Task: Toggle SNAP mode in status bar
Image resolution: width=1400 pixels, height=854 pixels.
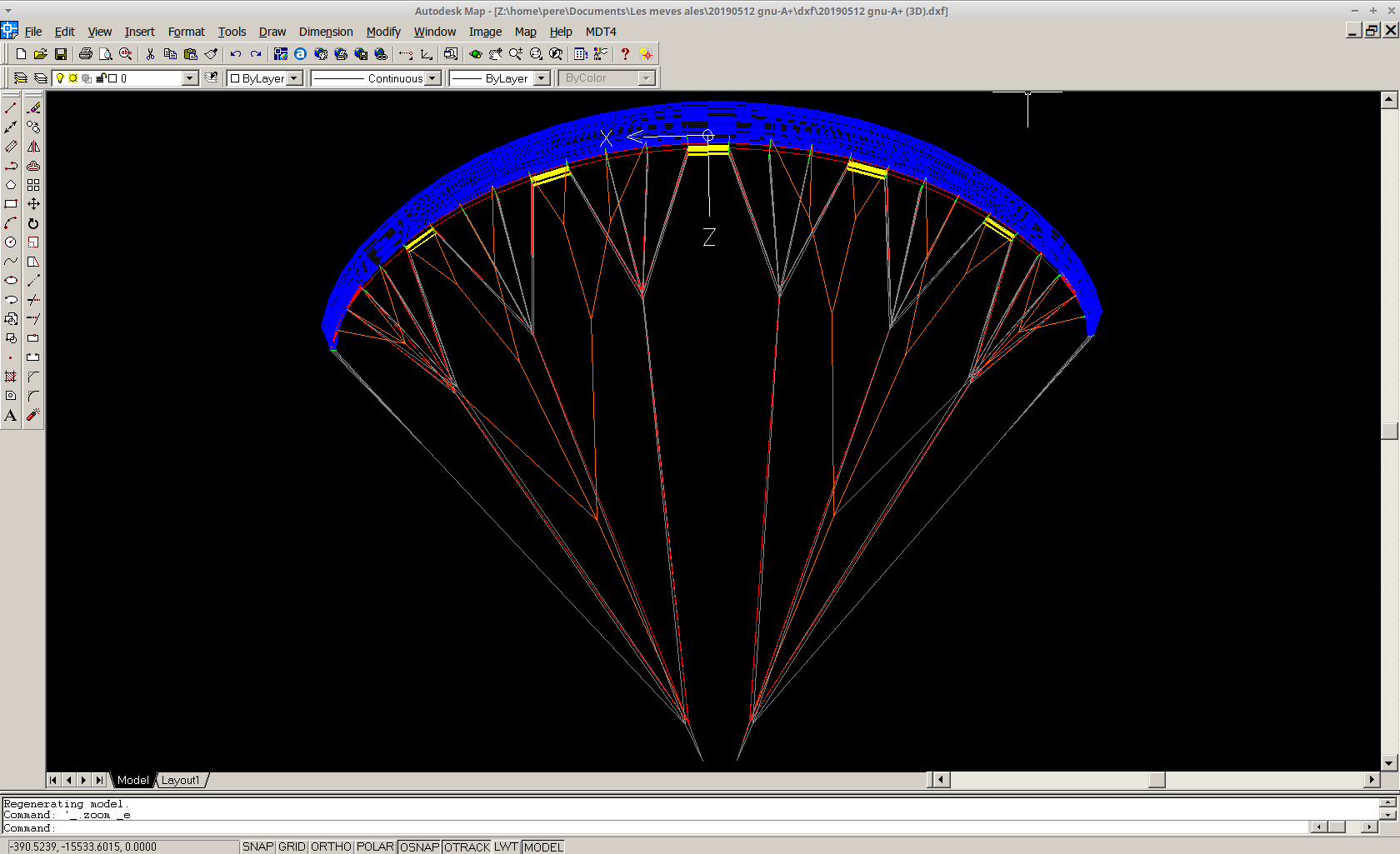Action: point(257,847)
